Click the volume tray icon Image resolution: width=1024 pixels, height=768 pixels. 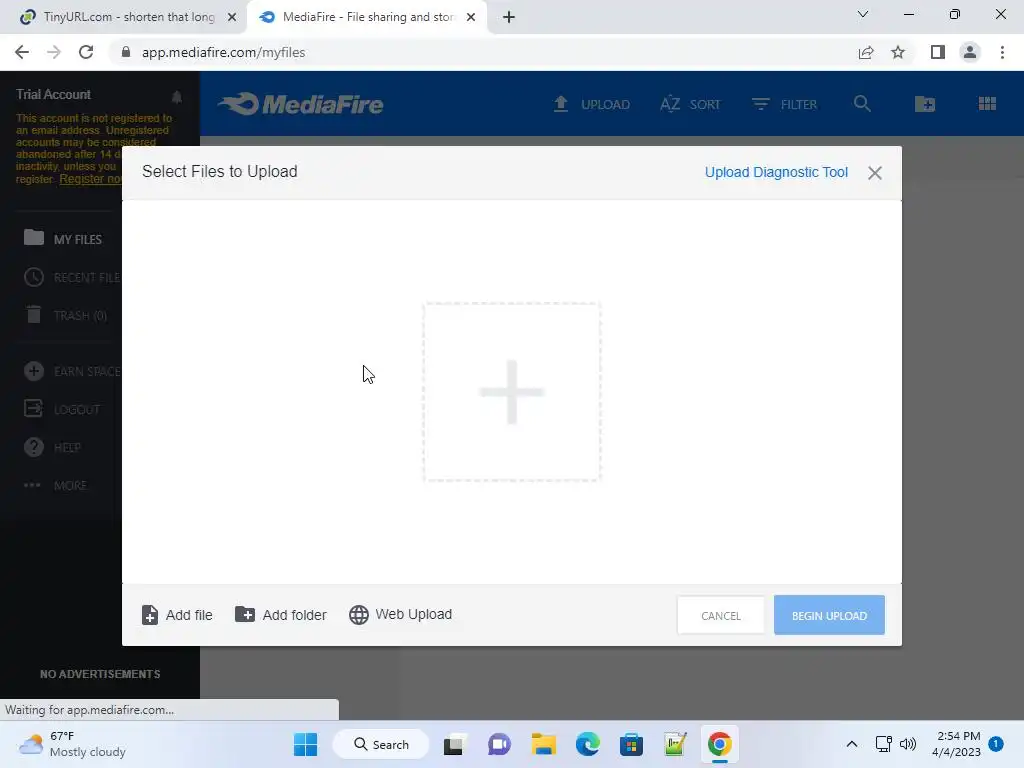(x=908, y=744)
